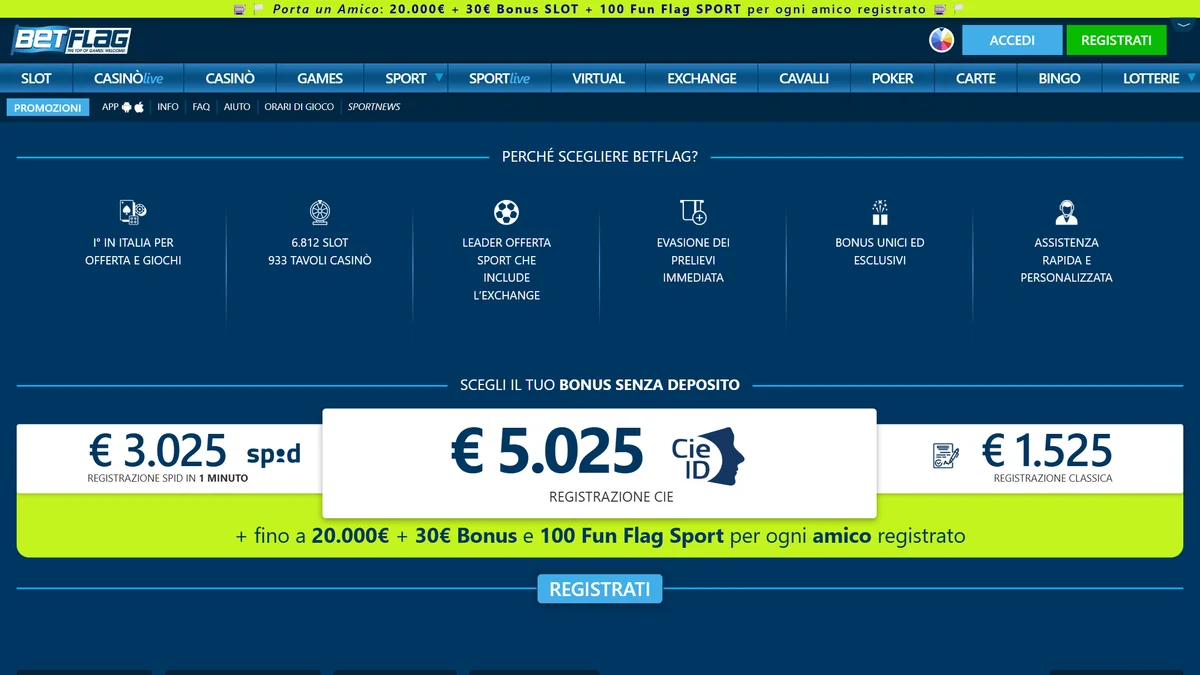Click the green REGISTRATI button in header
Image resolution: width=1200 pixels, height=675 pixels.
[1117, 40]
